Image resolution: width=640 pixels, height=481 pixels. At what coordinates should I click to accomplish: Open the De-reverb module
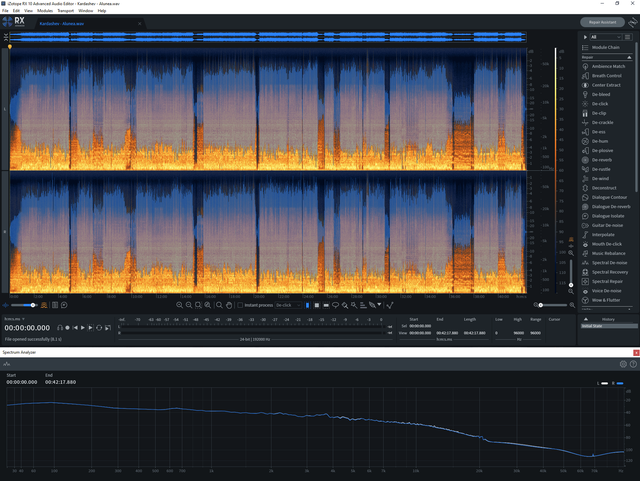(x=597, y=160)
